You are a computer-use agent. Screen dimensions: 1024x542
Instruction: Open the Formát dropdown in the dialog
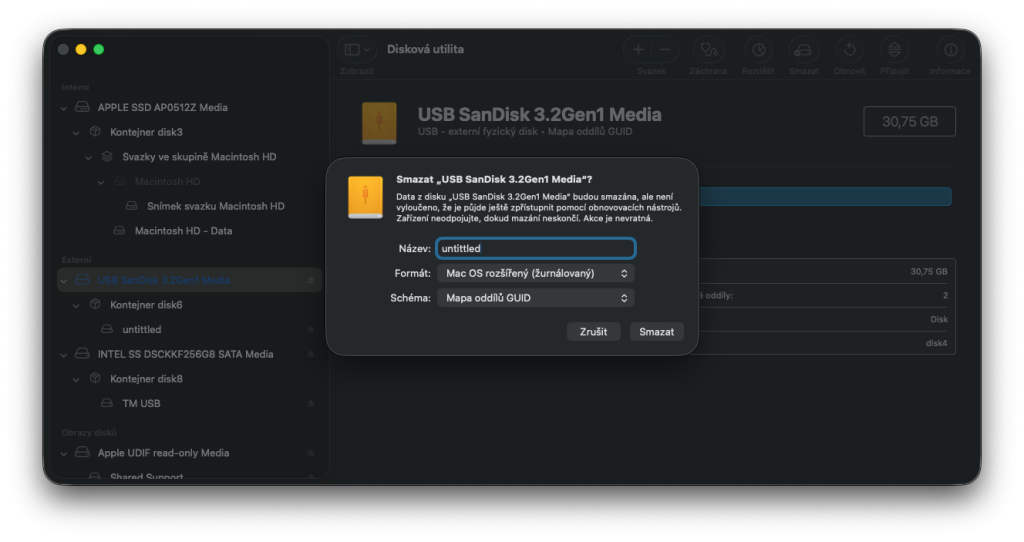click(x=535, y=273)
